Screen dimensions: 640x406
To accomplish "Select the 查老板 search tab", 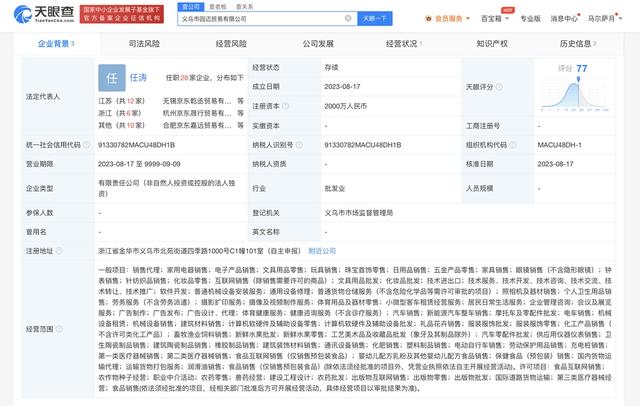I will [218, 7].
